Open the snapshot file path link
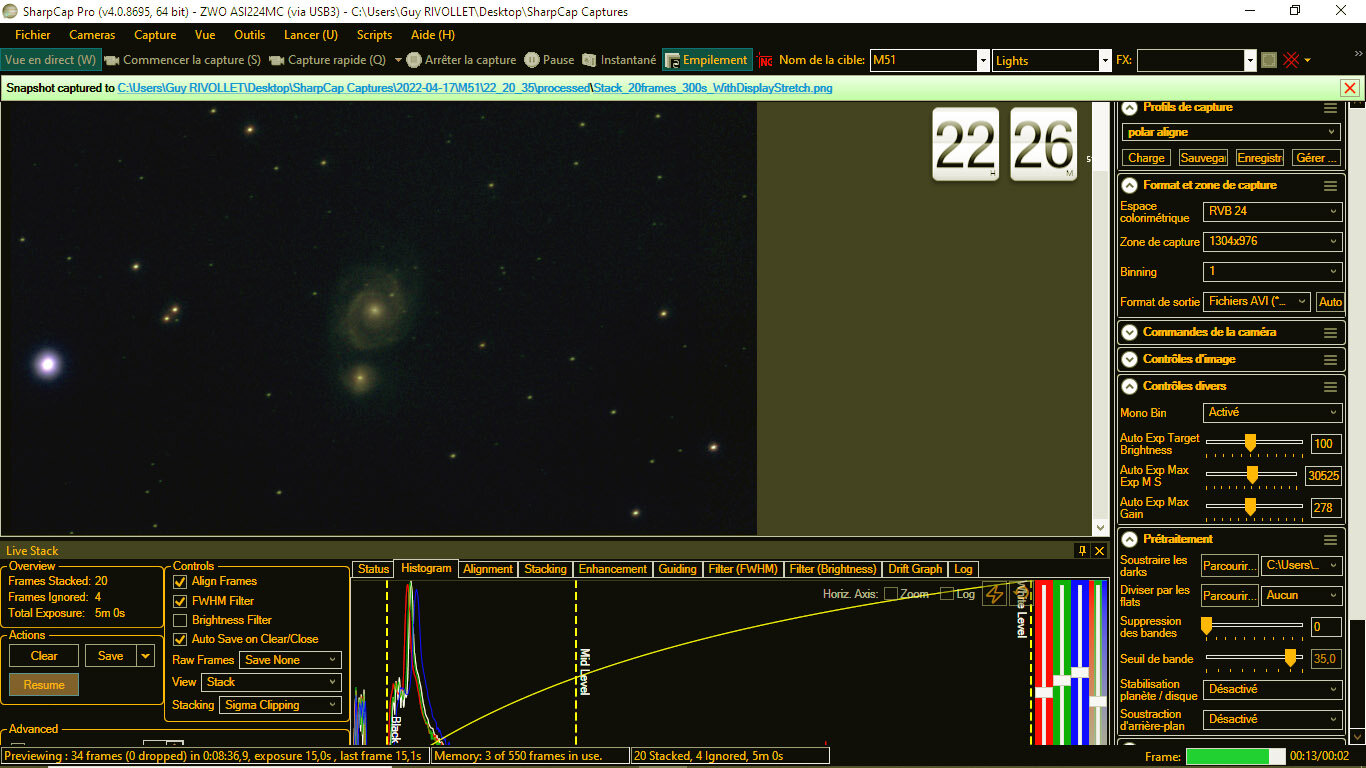Image resolution: width=1366 pixels, height=768 pixels. tap(475, 88)
